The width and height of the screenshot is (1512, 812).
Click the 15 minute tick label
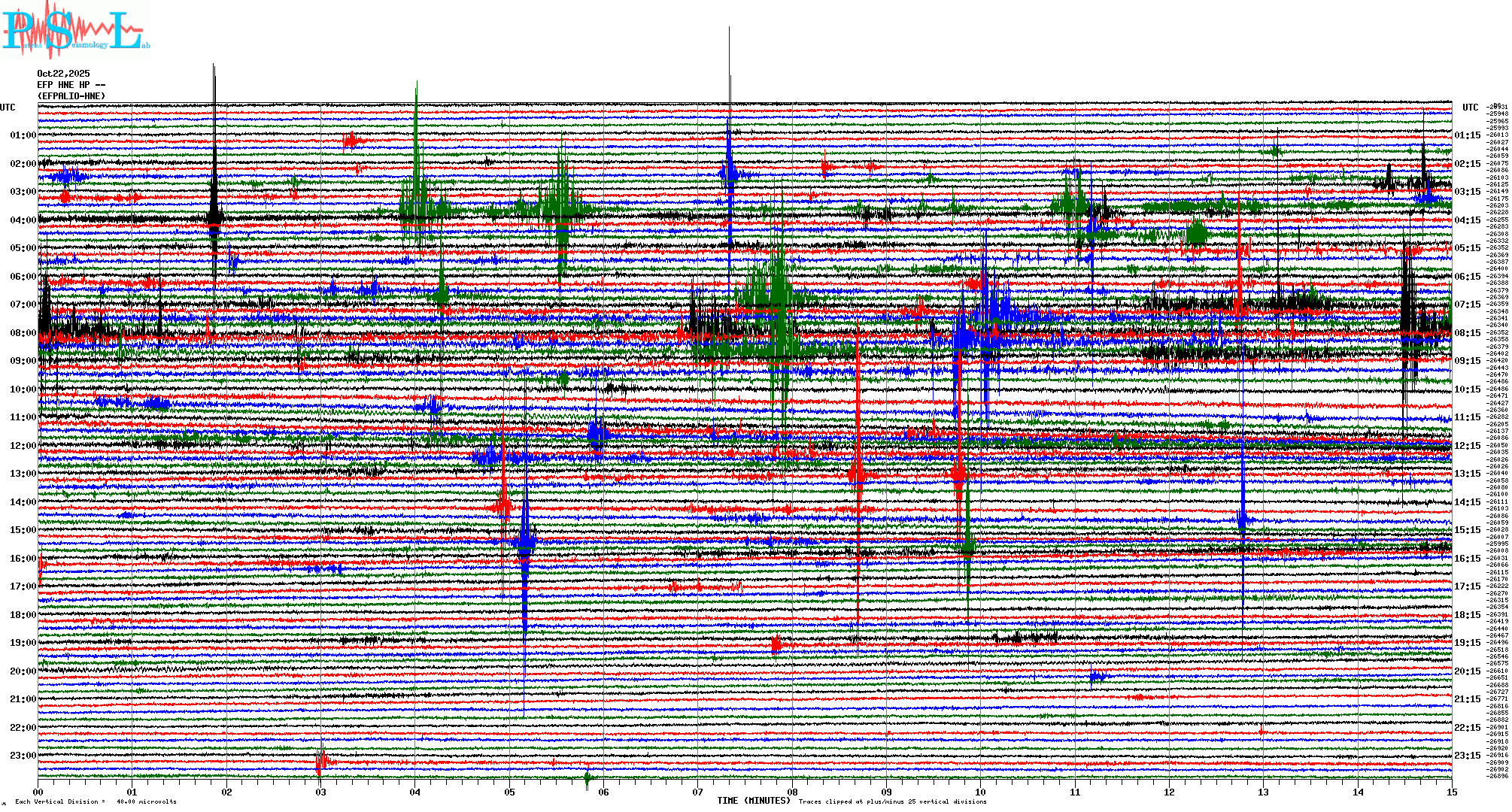(1451, 792)
